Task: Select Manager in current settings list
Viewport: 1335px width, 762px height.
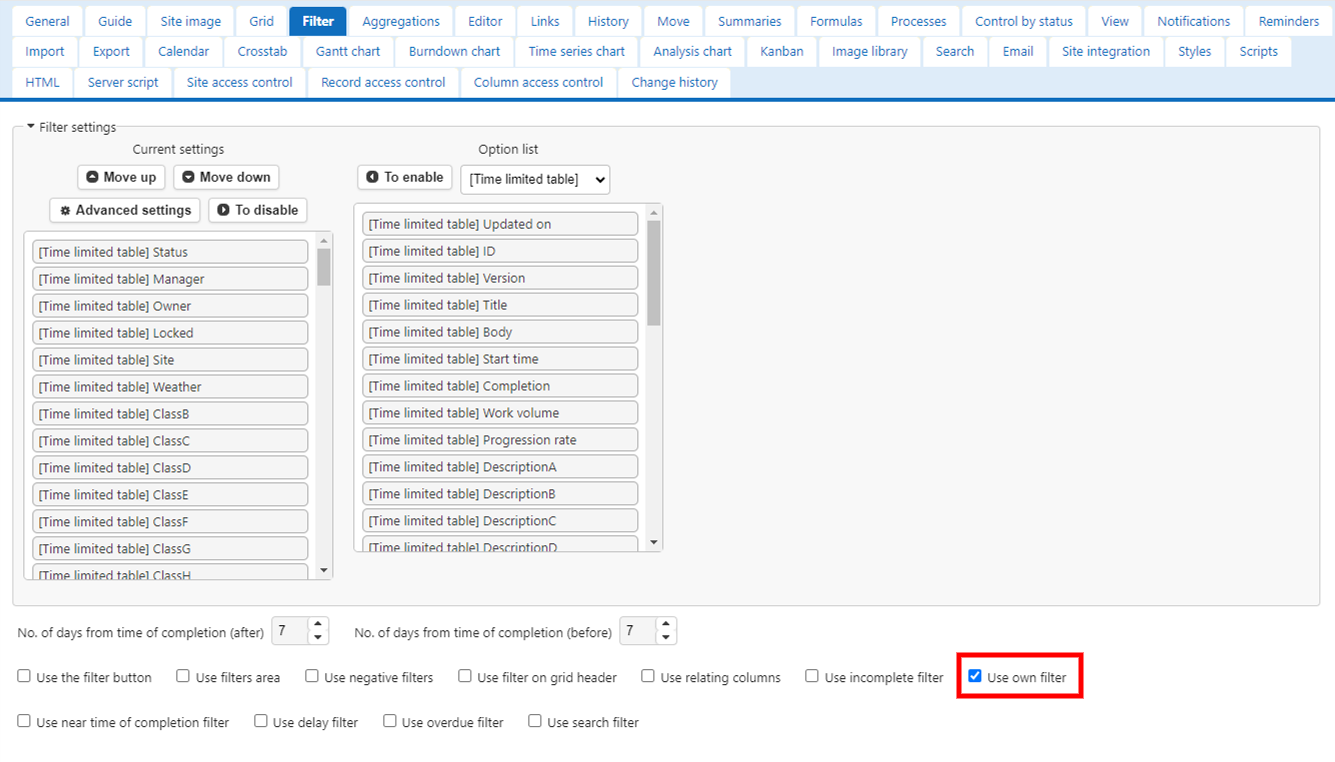Action: pos(170,279)
